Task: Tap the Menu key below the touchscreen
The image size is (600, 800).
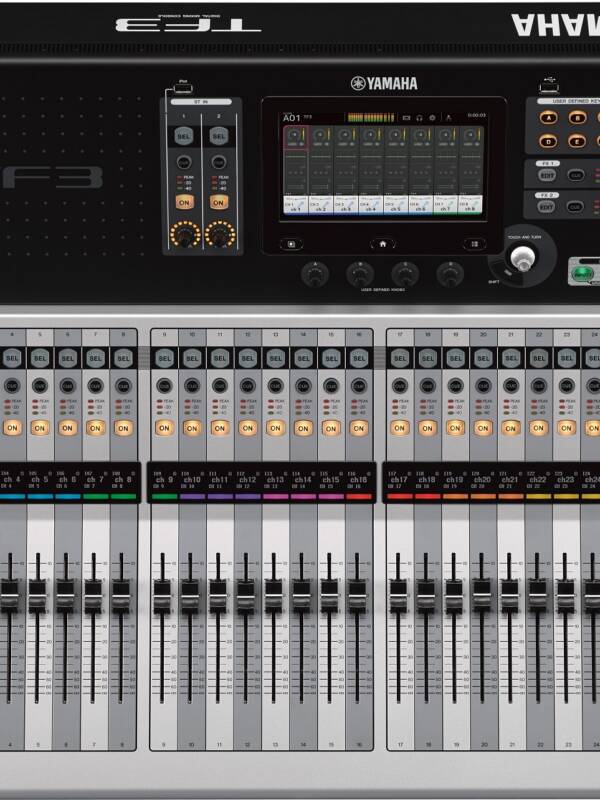Action: click(474, 244)
